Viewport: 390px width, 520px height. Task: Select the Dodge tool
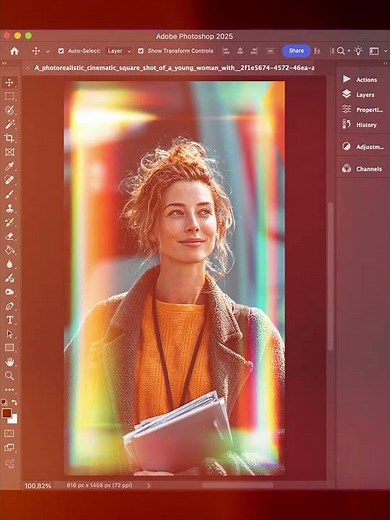point(9,278)
